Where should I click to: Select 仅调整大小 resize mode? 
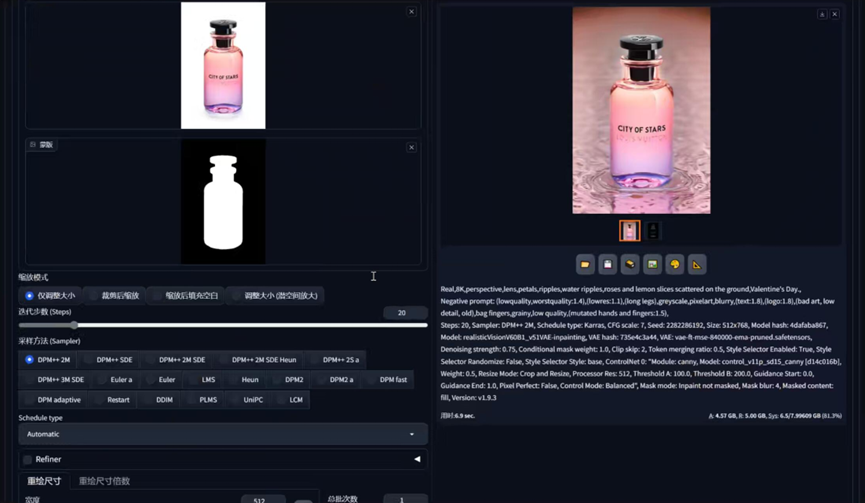pos(50,296)
